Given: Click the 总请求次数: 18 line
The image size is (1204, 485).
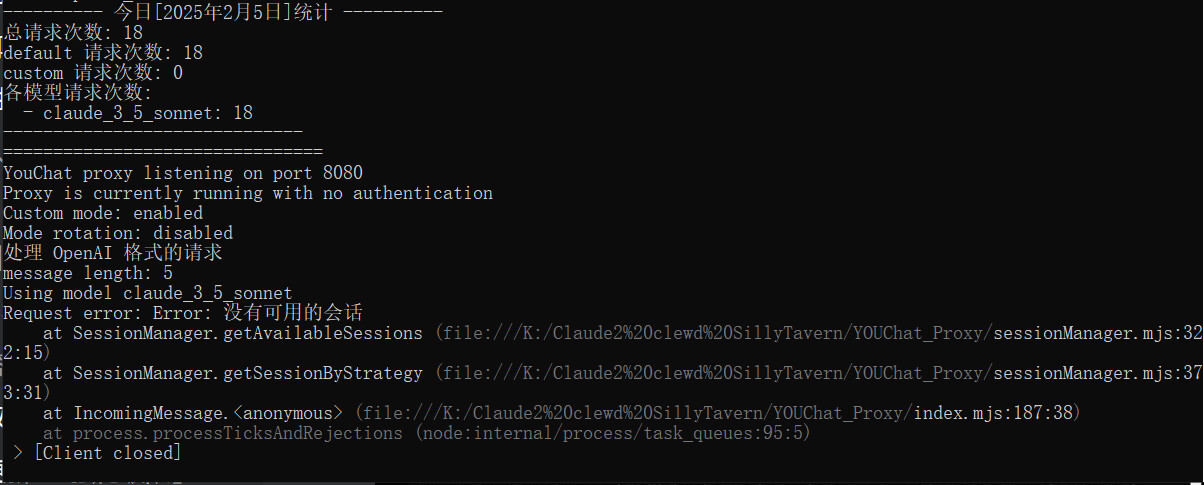Looking at the screenshot, I should (73, 32).
